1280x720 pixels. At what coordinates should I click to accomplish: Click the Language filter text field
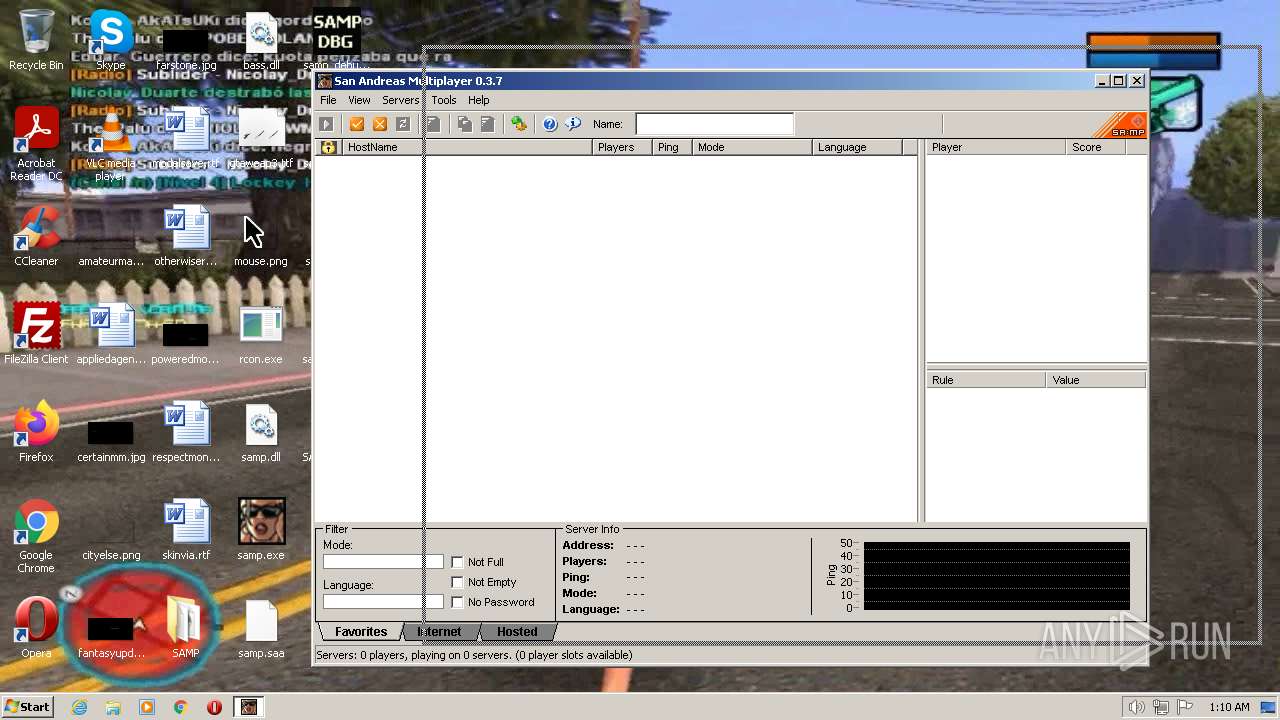383,602
